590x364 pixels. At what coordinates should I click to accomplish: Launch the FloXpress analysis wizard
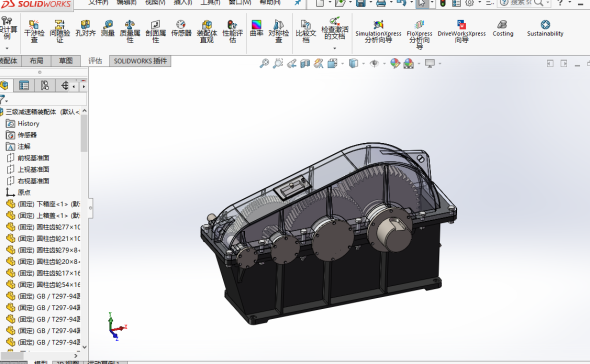pyautogui.click(x=419, y=34)
